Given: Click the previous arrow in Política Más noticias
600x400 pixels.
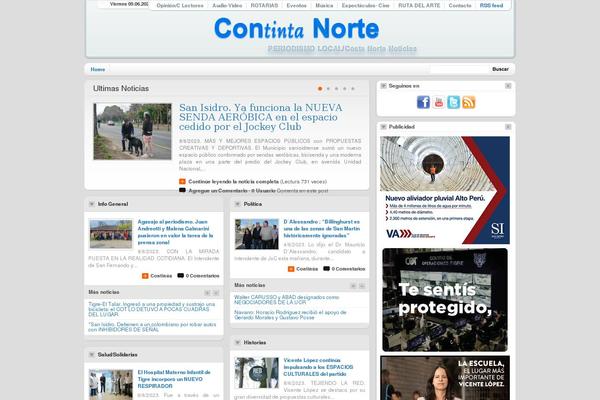Looking at the screenshot, I should [353, 286].
